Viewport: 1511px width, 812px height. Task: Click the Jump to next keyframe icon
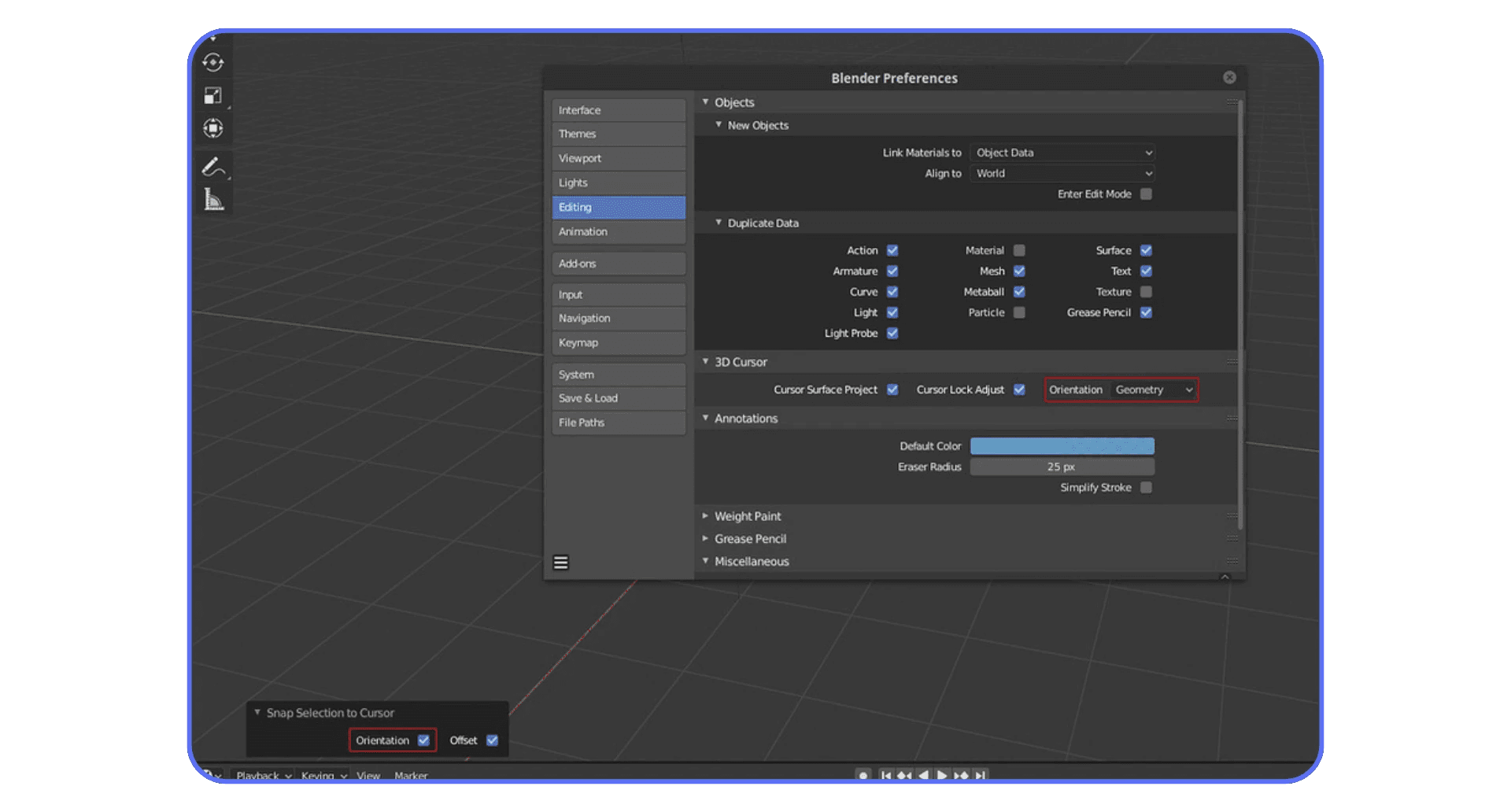(961, 775)
